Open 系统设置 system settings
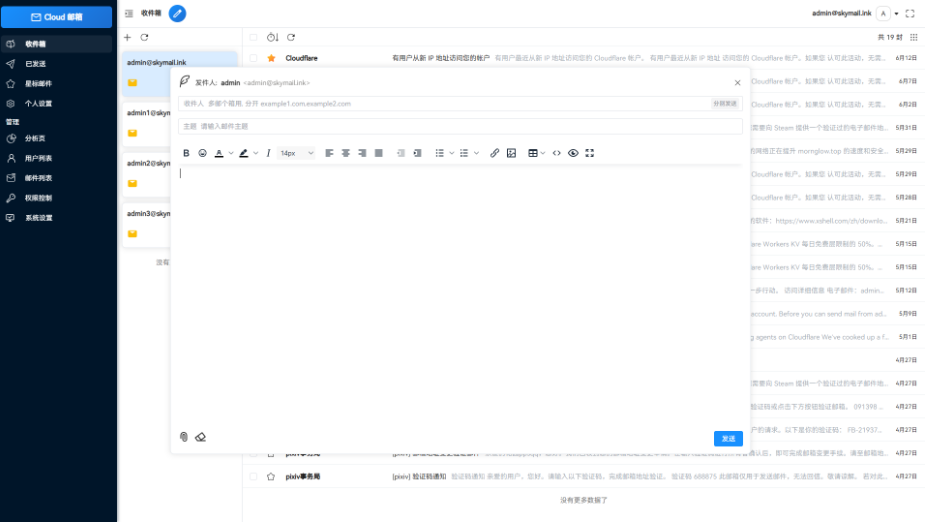Screen dimensions: 936x525 coord(57,220)
